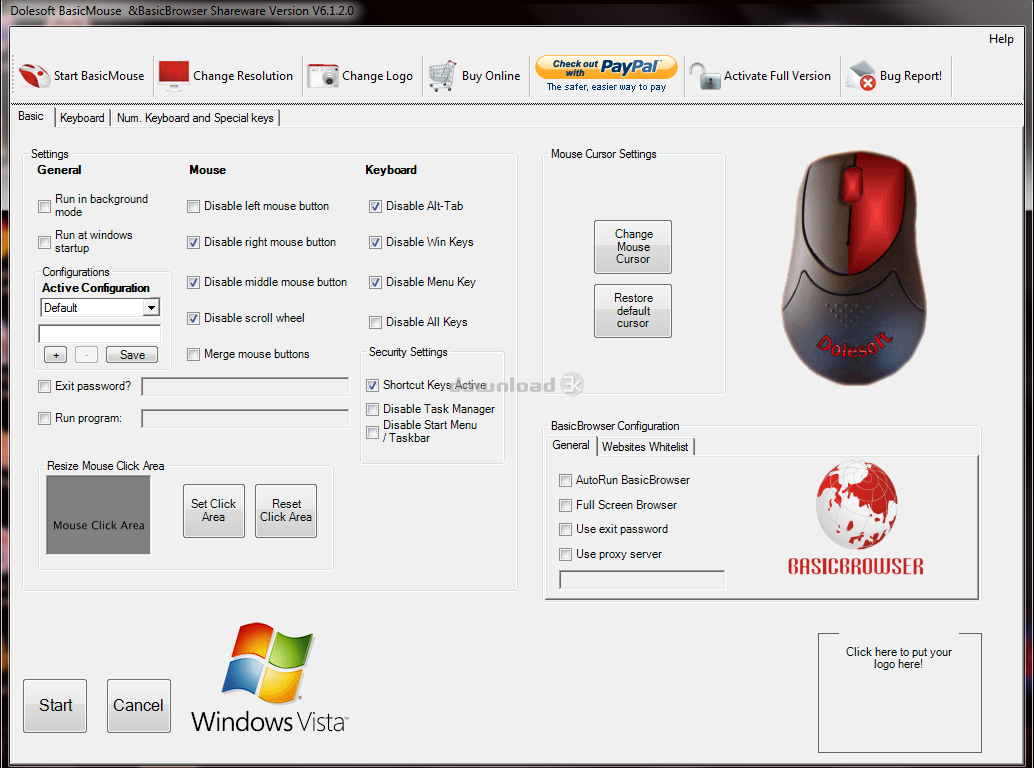Enable Merge mouse buttons checkbox

(193, 355)
